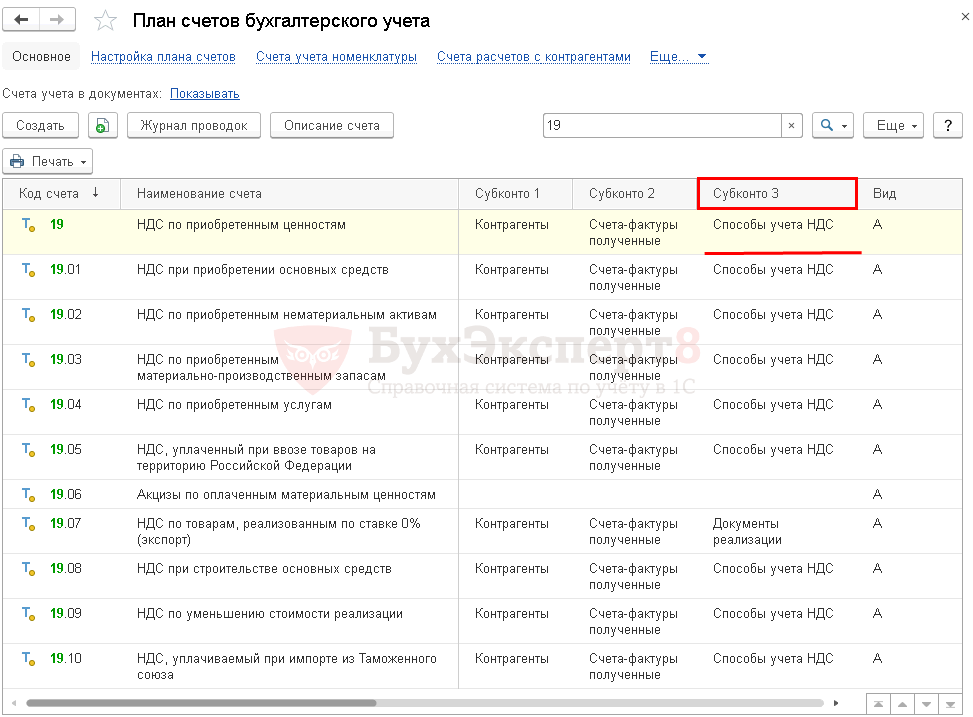Click the magnifier search button
The height and width of the screenshot is (717, 973).
pos(833,125)
